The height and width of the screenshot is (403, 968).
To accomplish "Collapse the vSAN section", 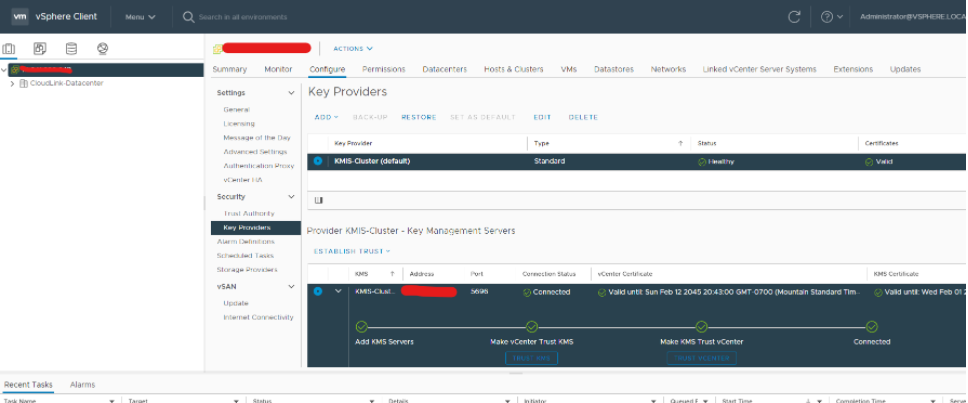I will 291,286.
